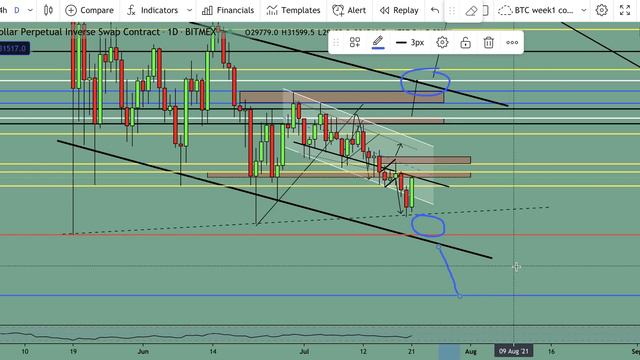
Task: Create a new Alert
Action: click(349, 10)
